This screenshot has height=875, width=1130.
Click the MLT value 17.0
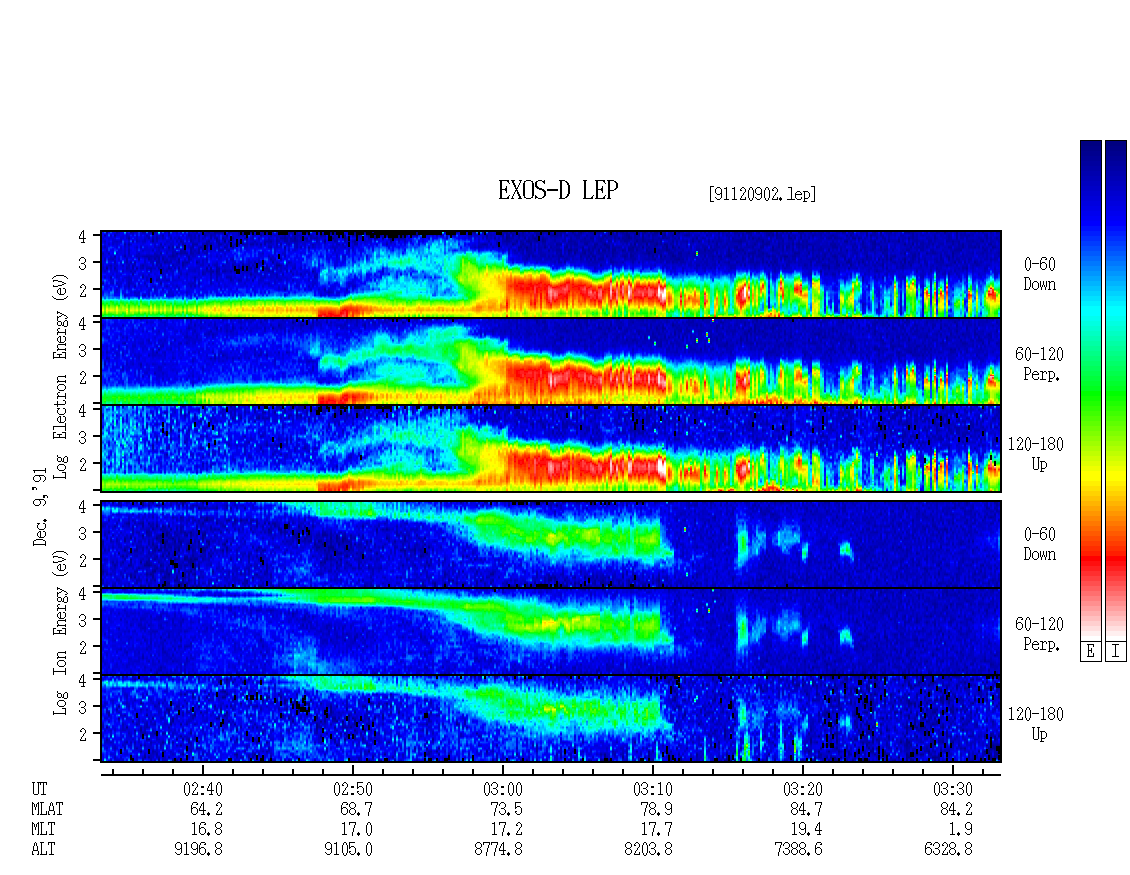(x=356, y=829)
